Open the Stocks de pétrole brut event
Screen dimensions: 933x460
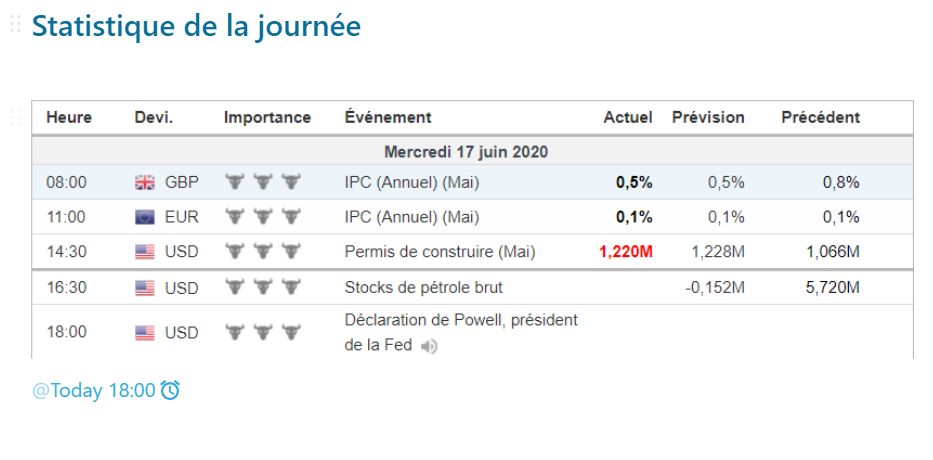[x=423, y=288]
